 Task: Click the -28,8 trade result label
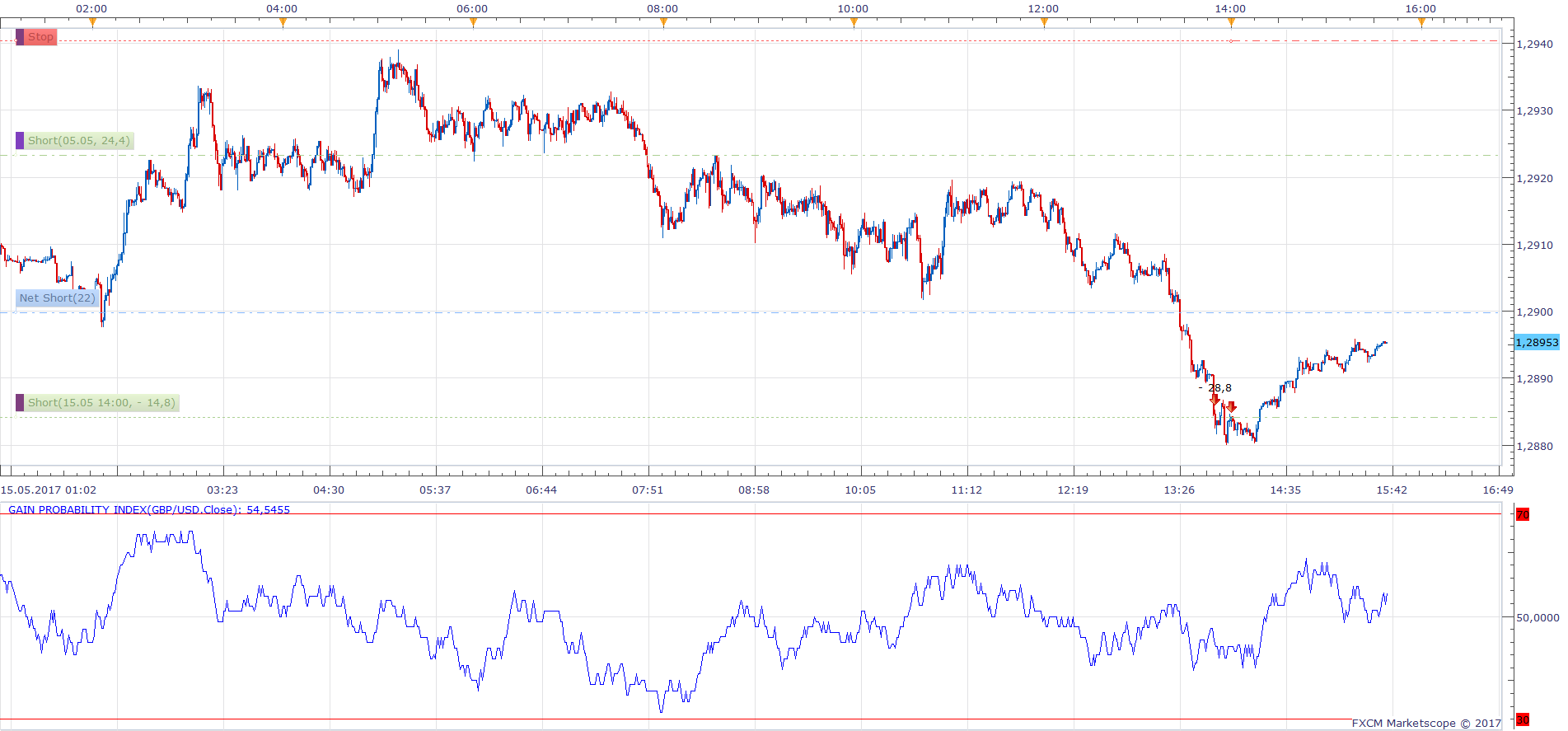pyautogui.click(x=1215, y=388)
